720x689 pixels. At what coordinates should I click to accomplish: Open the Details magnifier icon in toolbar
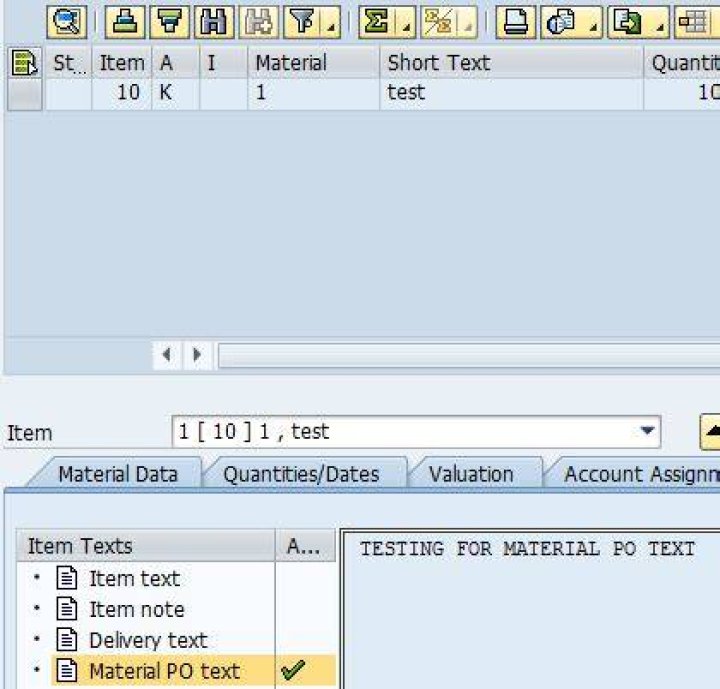click(x=67, y=22)
